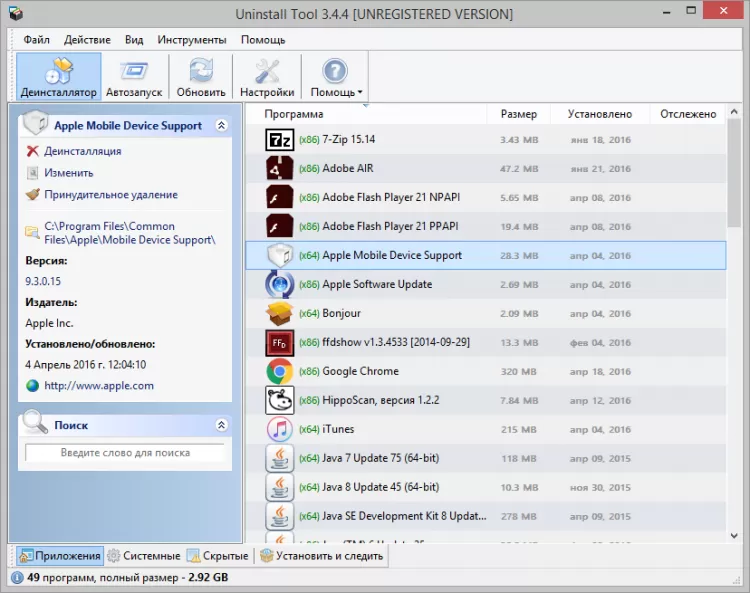Viewport: 750px width, 593px height.
Task: Switch to the Системные tab
Action: 145,556
